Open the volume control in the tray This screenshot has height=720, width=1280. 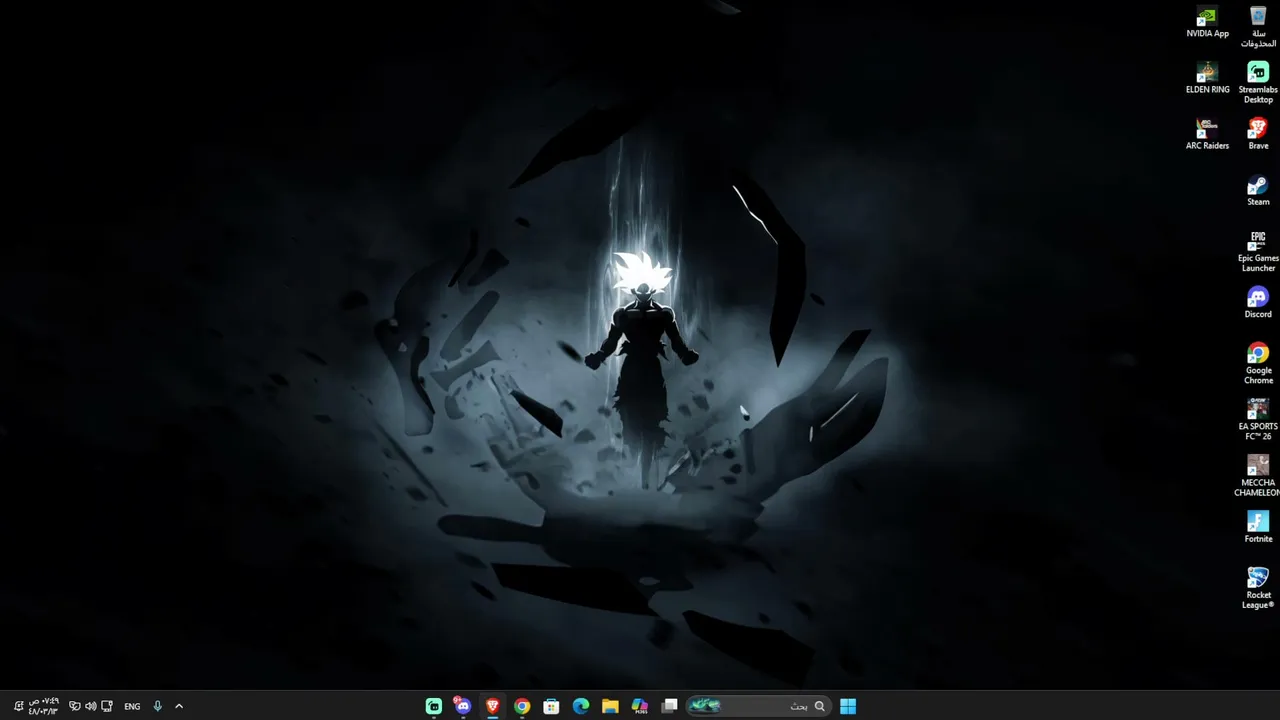click(91, 706)
